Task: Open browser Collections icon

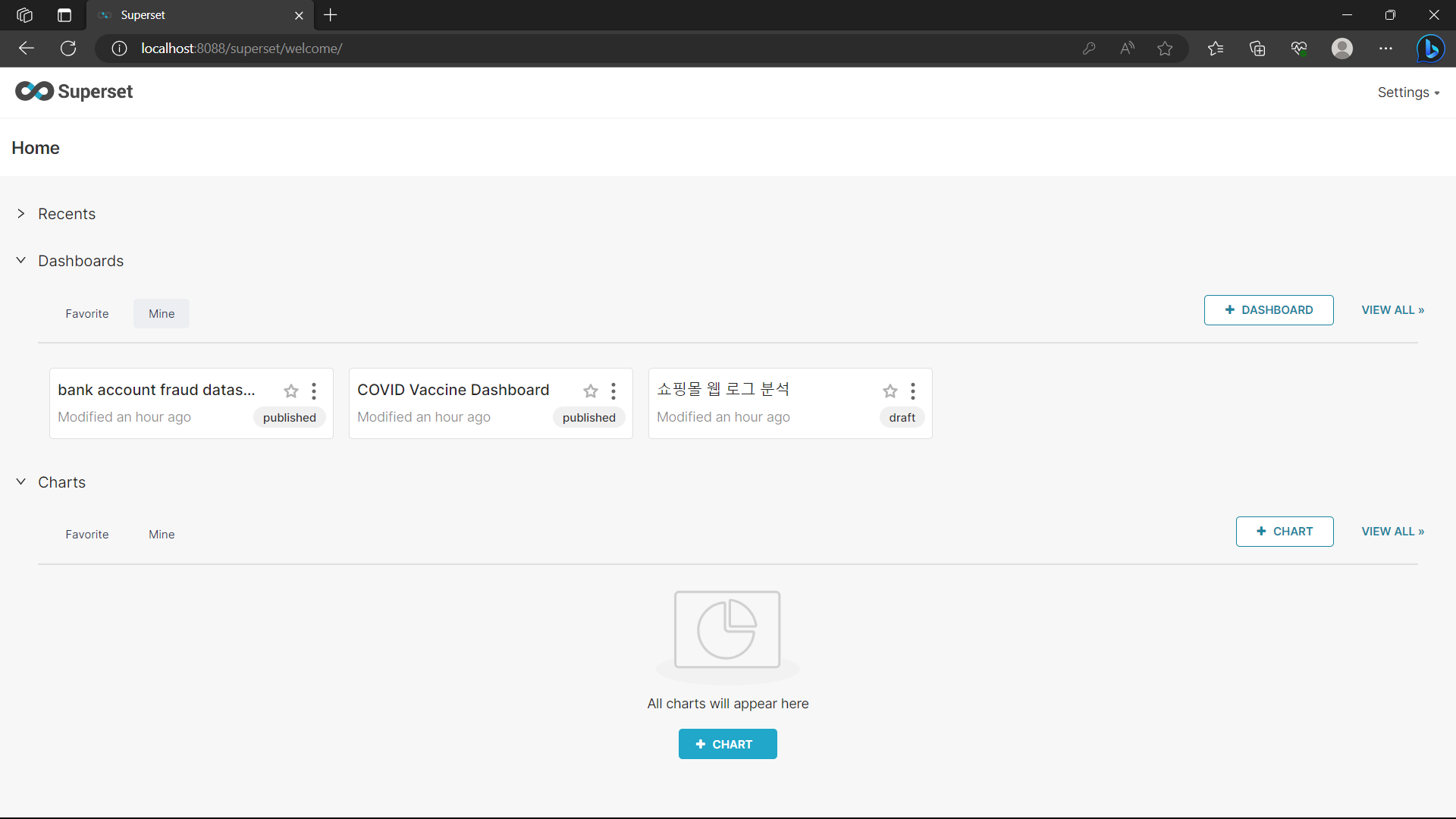Action: coord(1257,49)
